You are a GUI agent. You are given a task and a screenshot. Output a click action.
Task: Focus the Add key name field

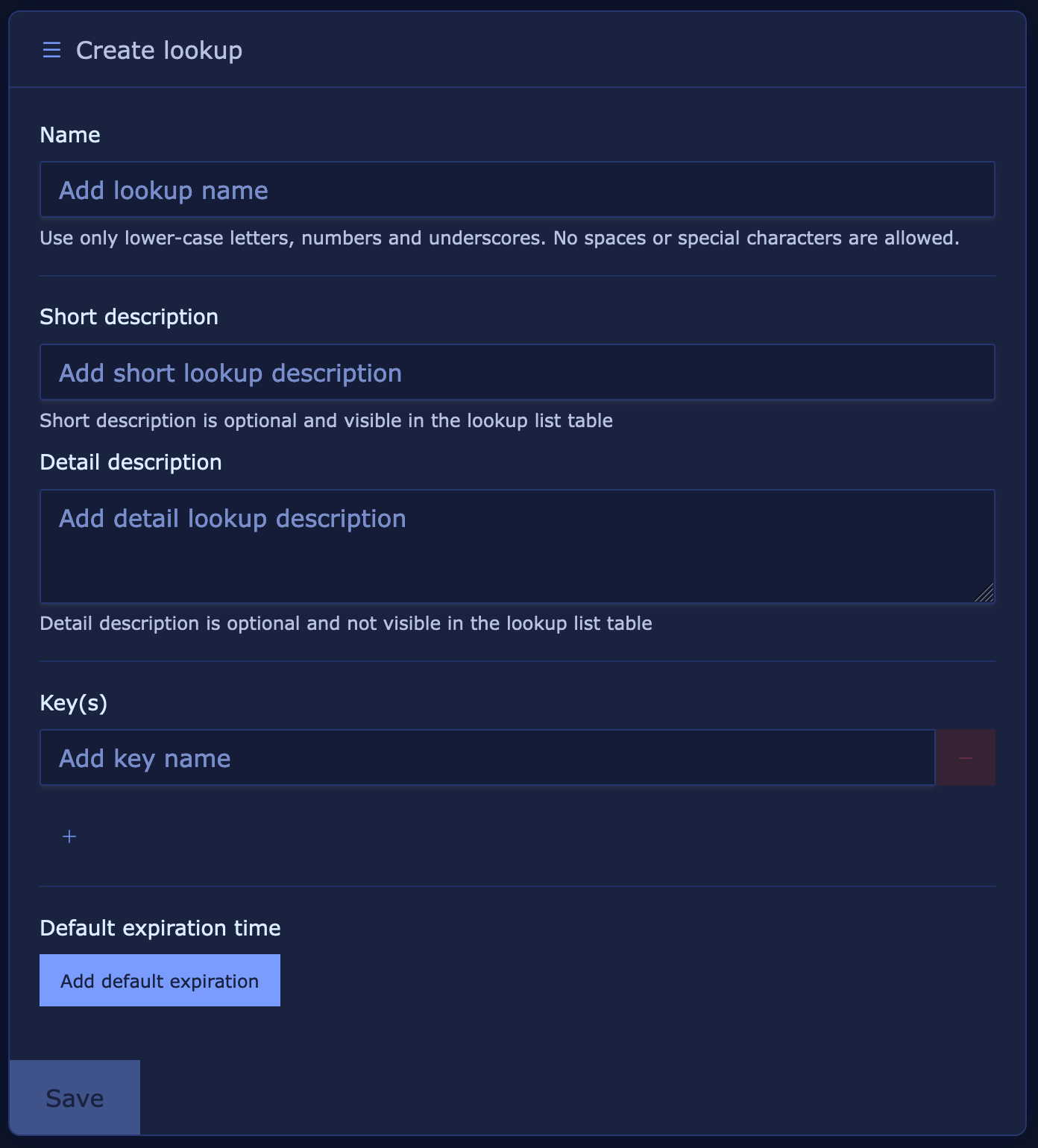tap(488, 757)
